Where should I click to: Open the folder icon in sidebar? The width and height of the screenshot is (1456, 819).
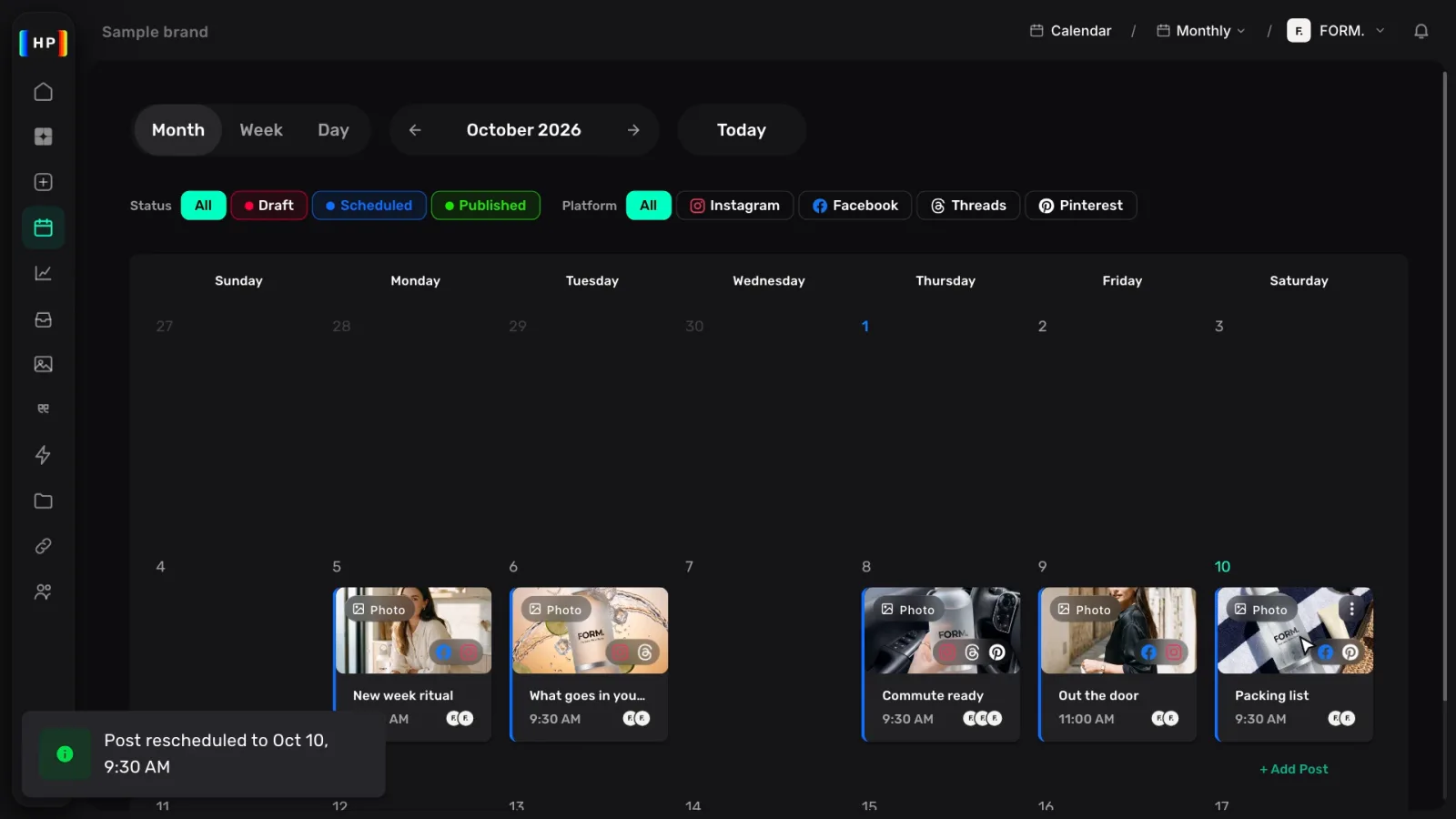43,500
